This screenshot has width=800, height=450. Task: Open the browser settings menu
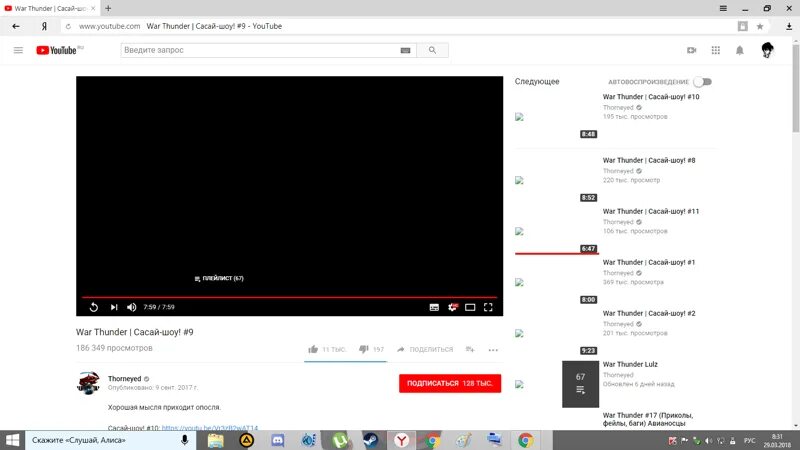click(723, 8)
